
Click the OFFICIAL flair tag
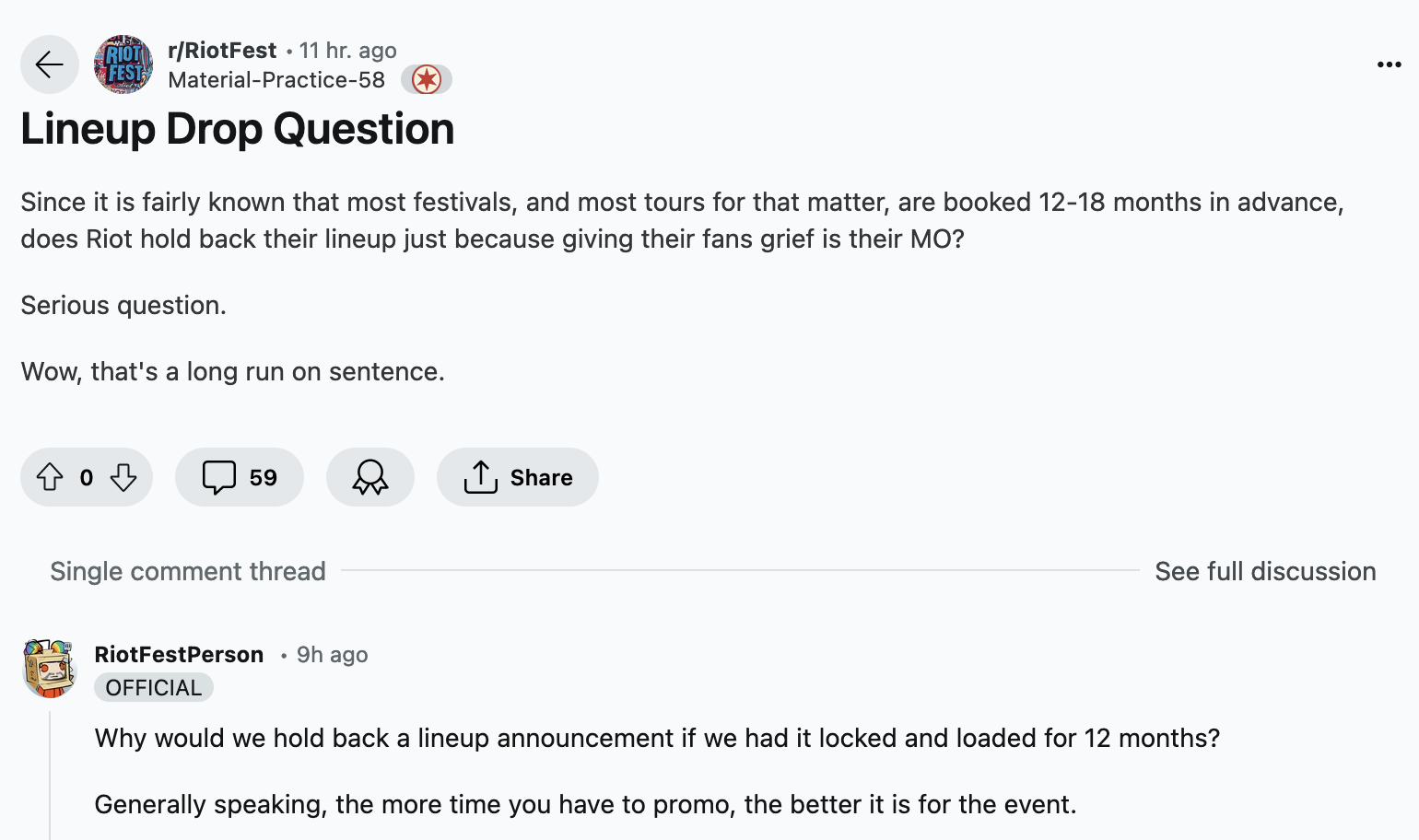click(154, 687)
